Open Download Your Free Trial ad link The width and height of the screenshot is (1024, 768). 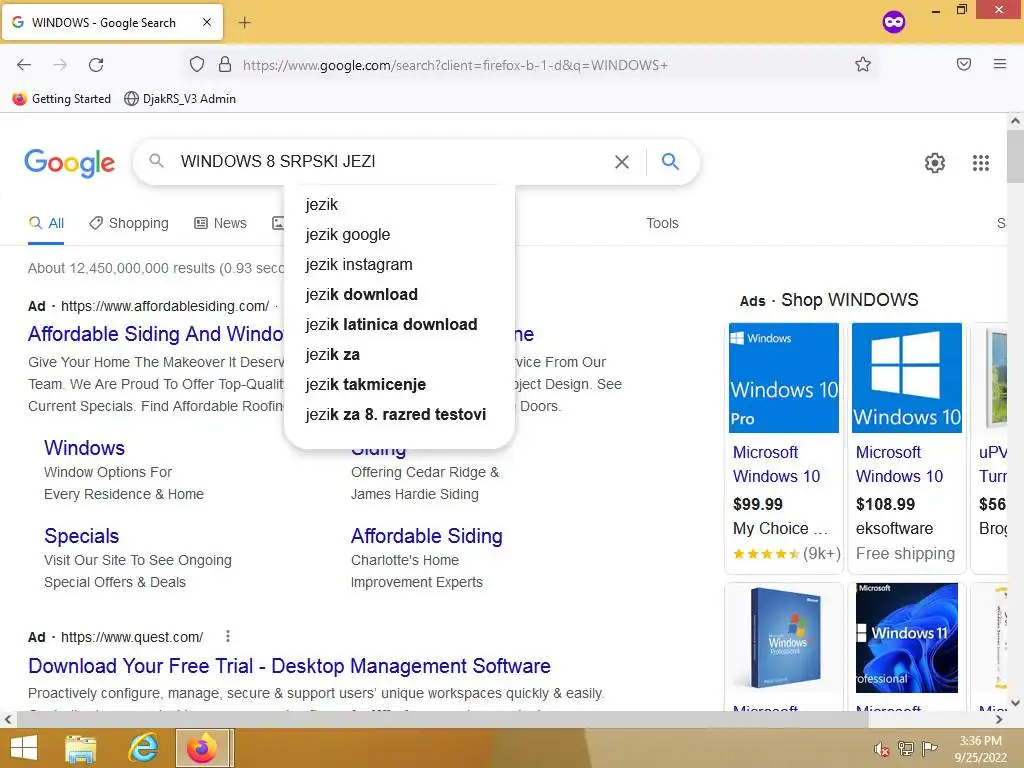pos(289,665)
